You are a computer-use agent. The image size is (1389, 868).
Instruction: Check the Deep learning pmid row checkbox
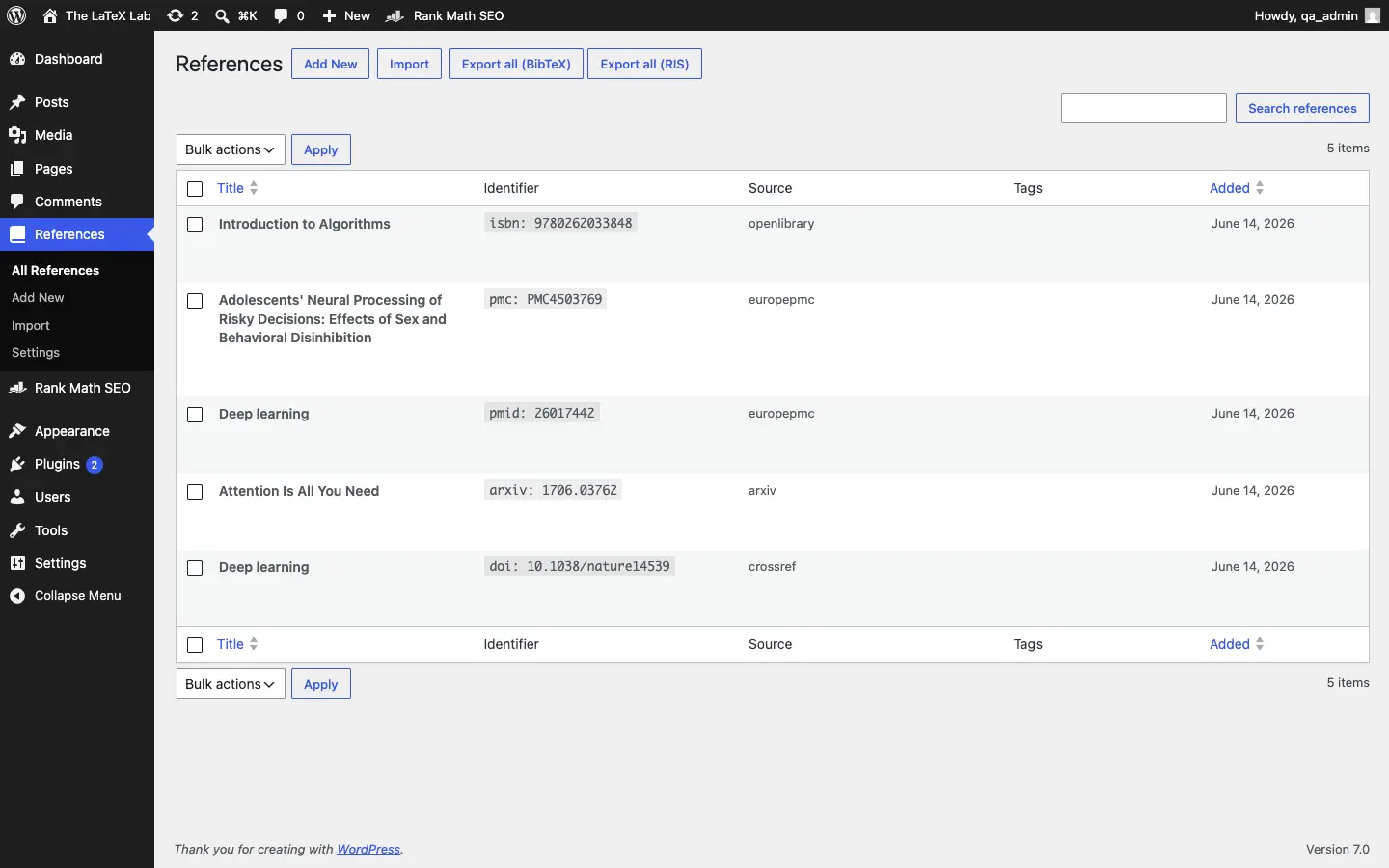(x=195, y=415)
